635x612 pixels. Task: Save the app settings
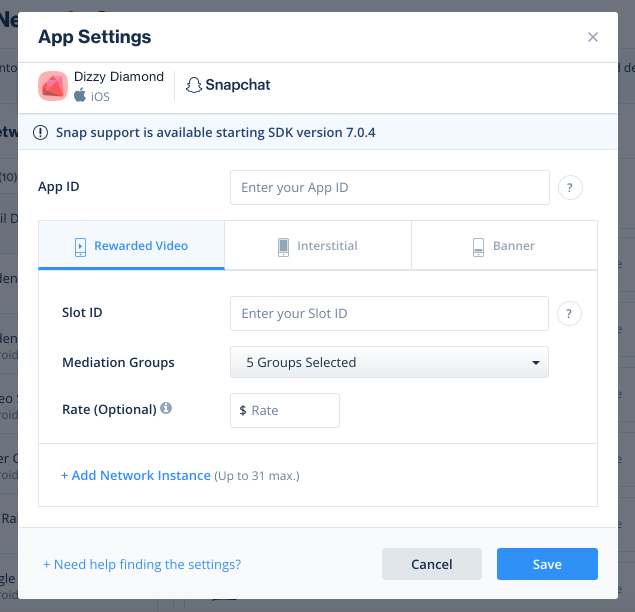547,564
